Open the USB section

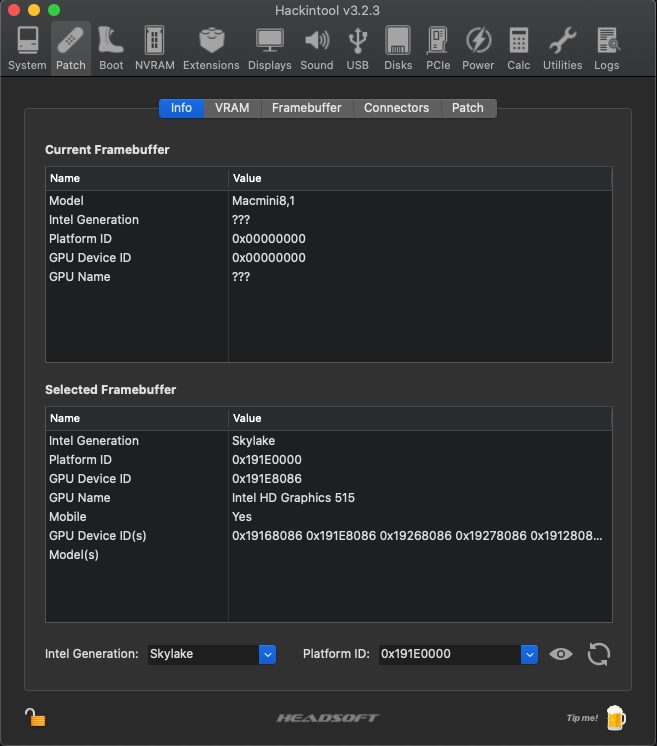[357, 48]
